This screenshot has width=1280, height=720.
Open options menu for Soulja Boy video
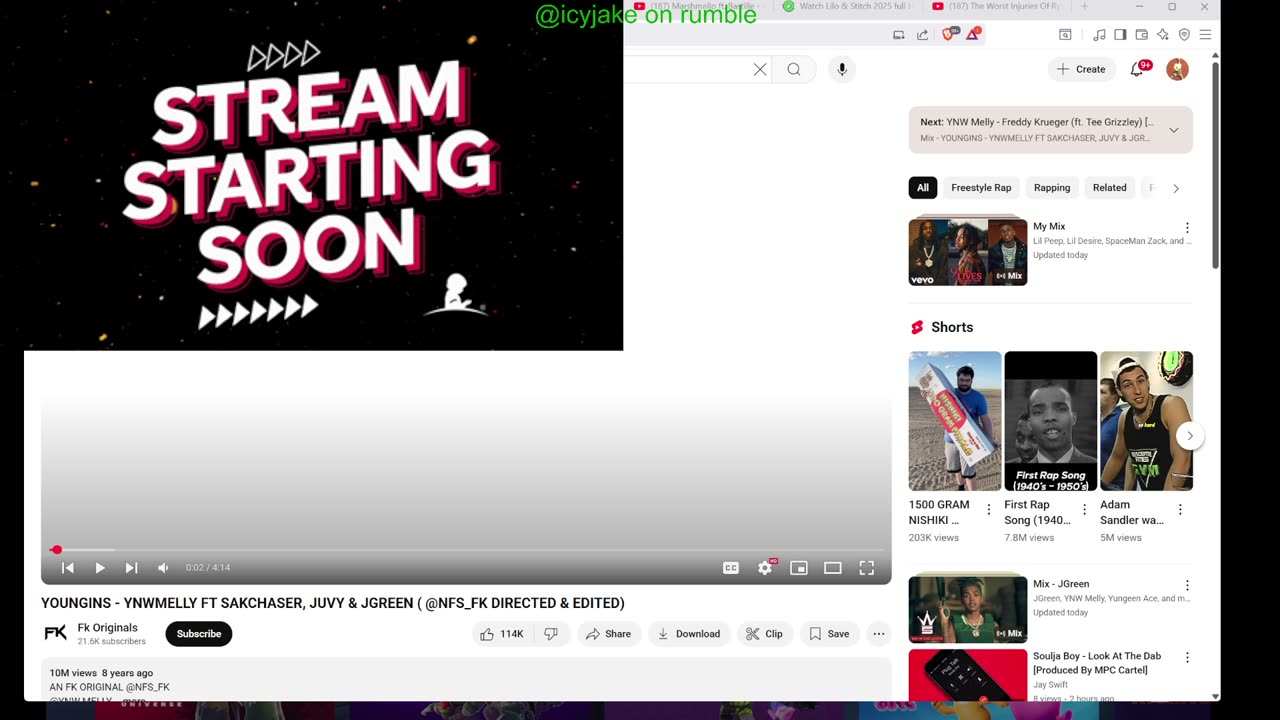coord(1187,658)
